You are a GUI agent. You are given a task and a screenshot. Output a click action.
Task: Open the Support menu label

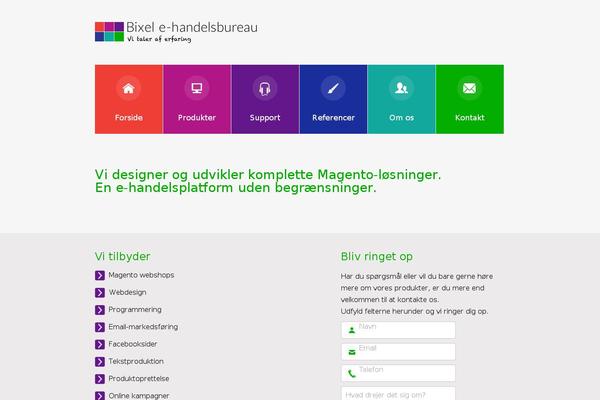pyautogui.click(x=265, y=118)
